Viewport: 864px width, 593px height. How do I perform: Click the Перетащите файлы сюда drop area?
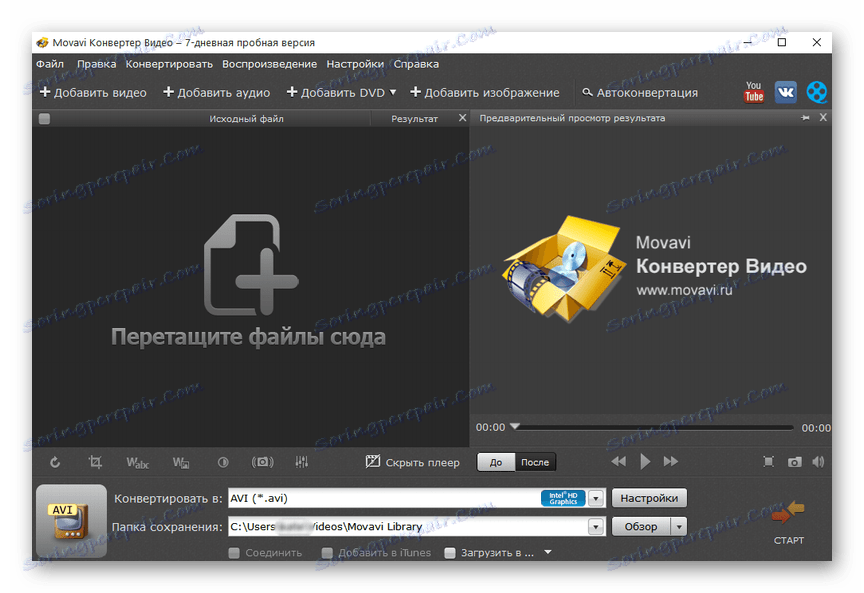(249, 286)
